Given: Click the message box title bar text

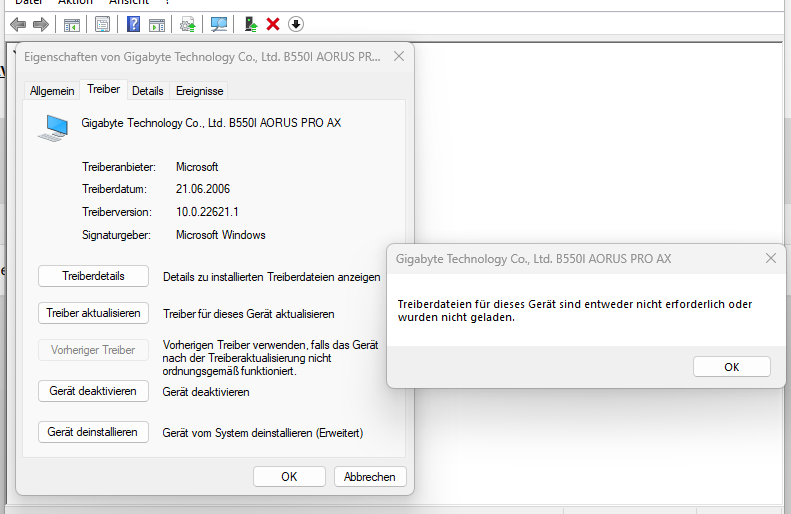Looking at the screenshot, I should [533, 259].
